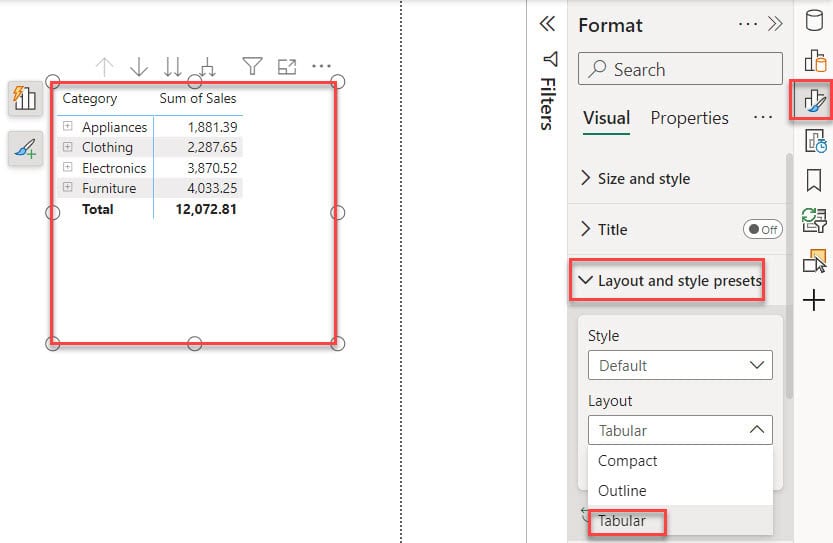
Task: Click the Format pane vertical scrollbar
Action: click(x=789, y=276)
